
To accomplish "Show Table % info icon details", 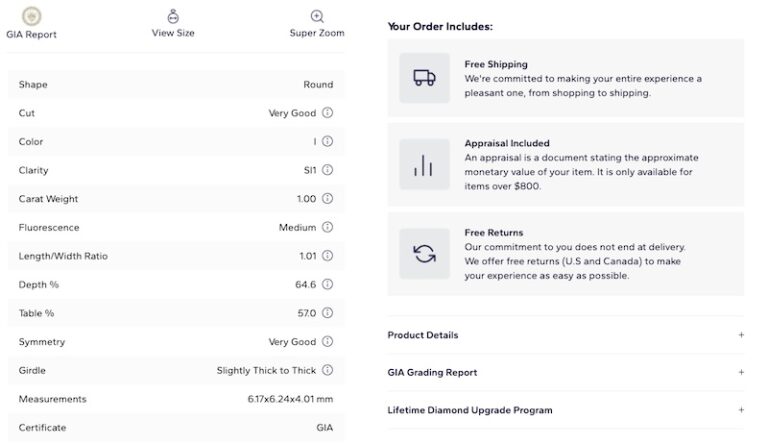I will pos(327,313).
